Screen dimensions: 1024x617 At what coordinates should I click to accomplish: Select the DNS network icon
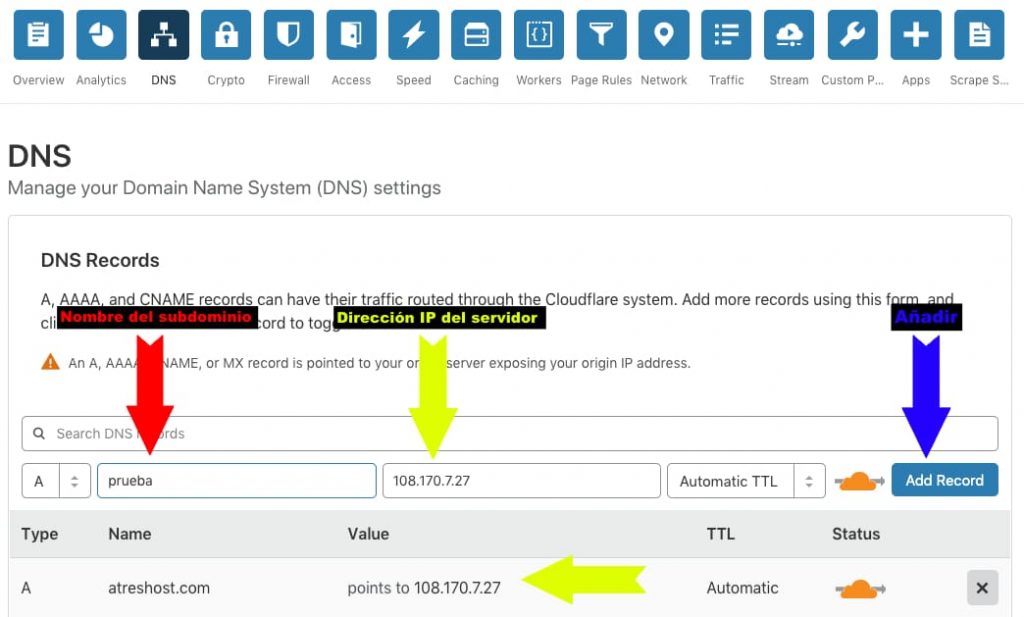[164, 35]
